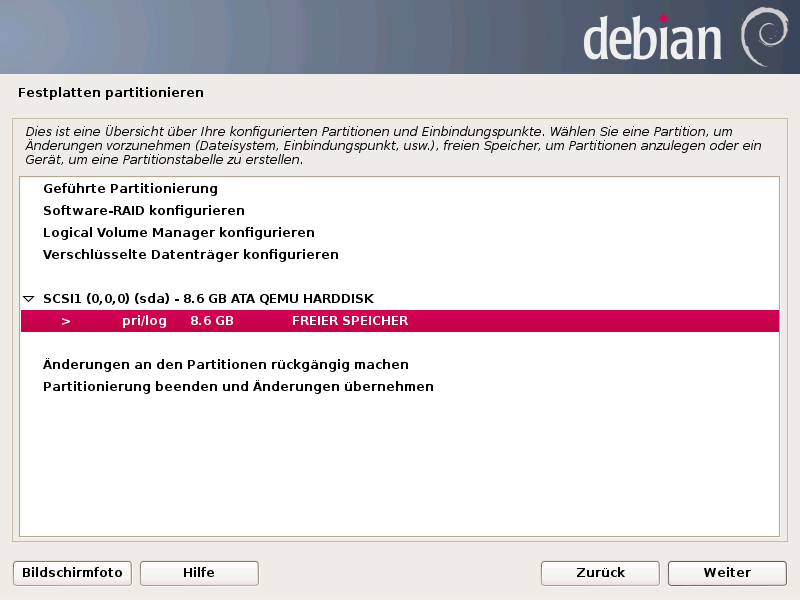
Task: Choose Änderungen an den Partitionen rückgängig machen
Action: coord(226,365)
